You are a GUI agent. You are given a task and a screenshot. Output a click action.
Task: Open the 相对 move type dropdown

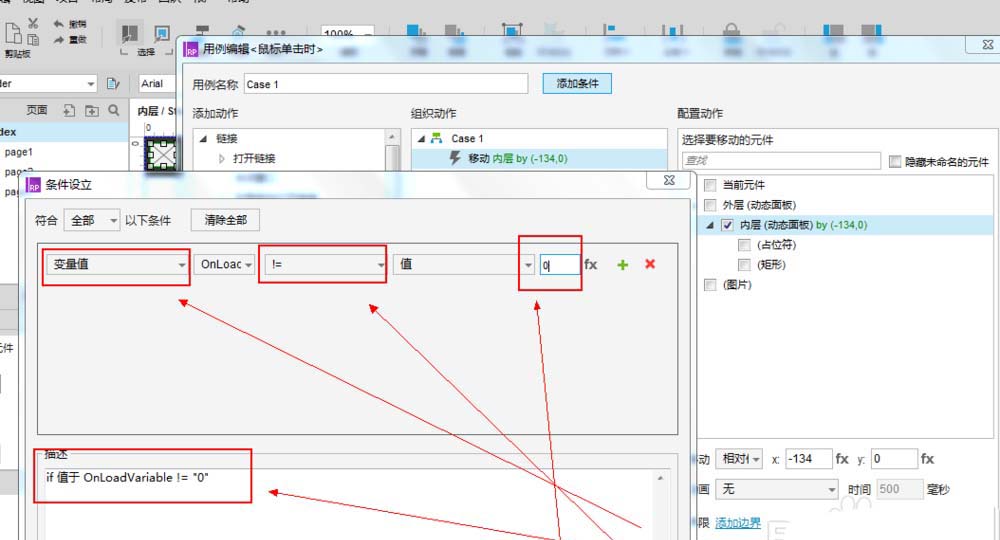tap(739, 458)
